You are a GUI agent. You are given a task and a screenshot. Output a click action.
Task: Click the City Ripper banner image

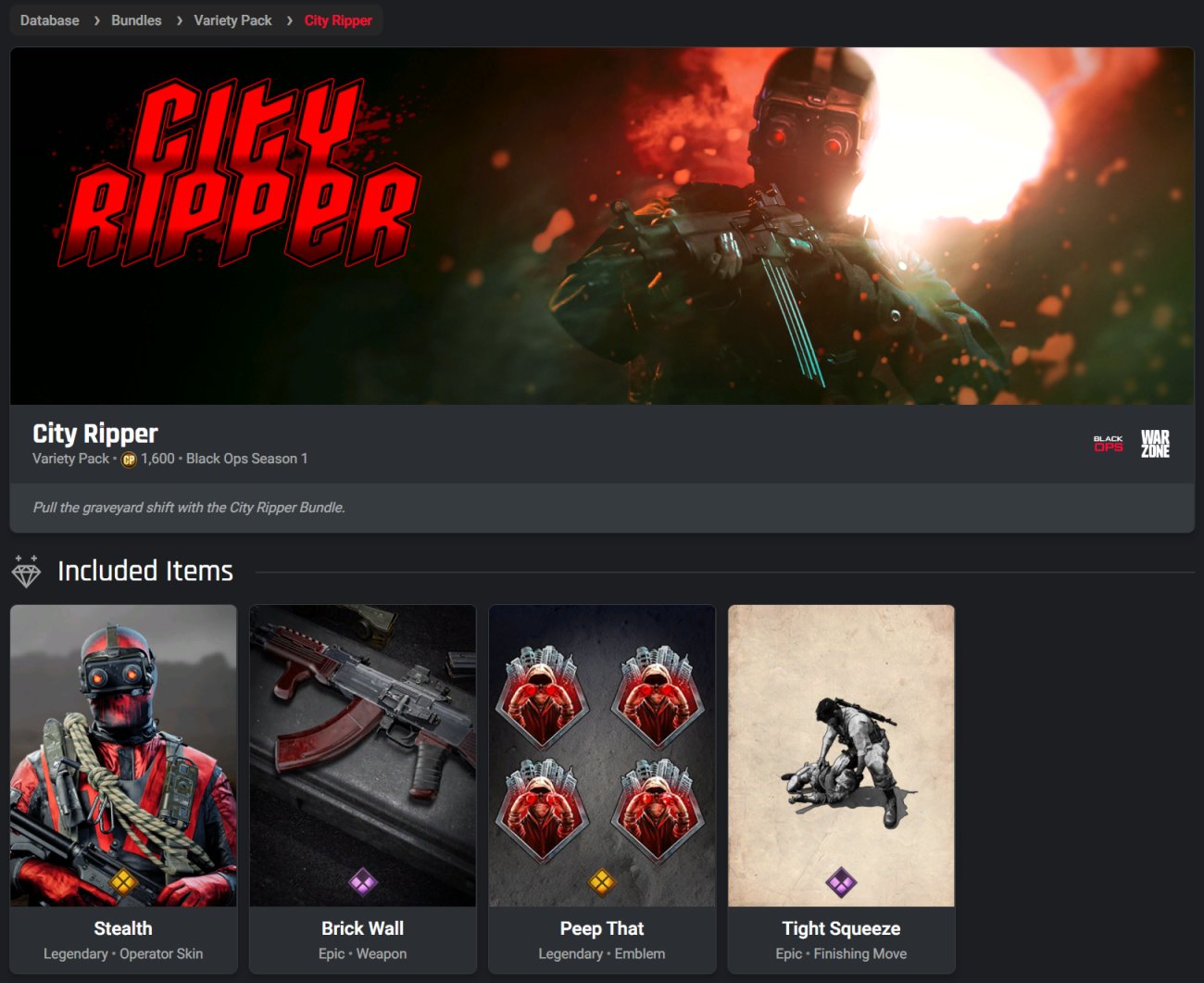pyautogui.click(x=602, y=226)
